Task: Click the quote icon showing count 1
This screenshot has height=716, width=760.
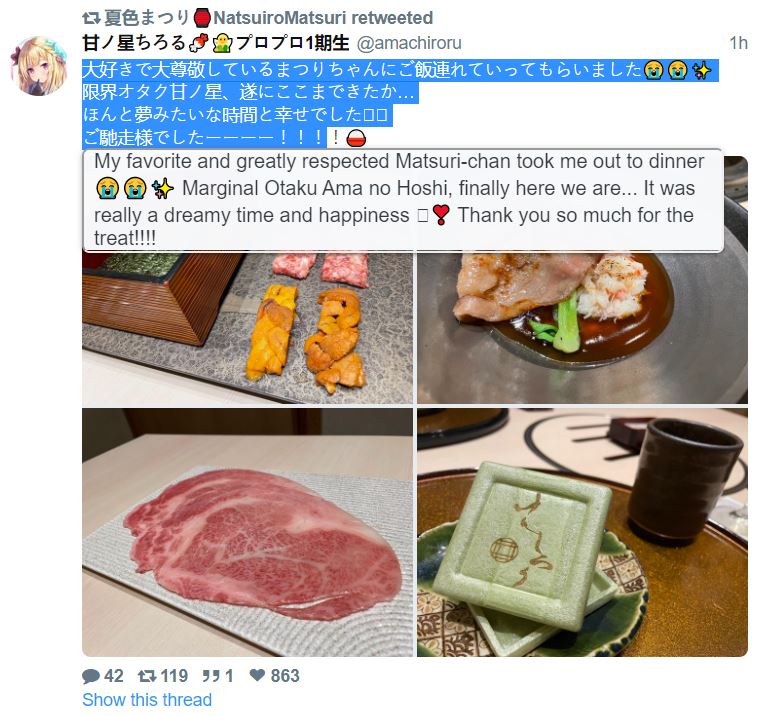Action: click(211, 676)
